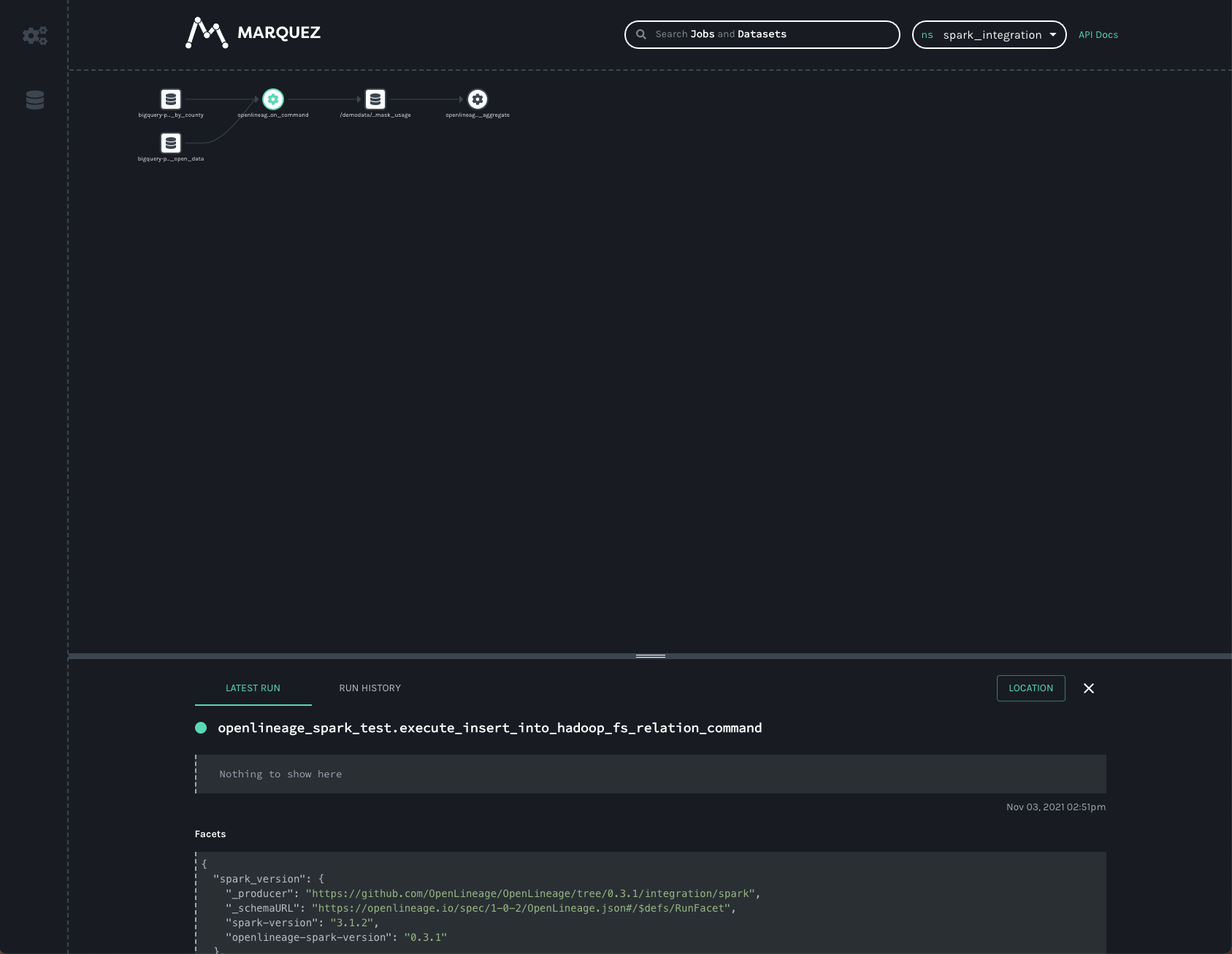This screenshot has width=1232, height=954.
Task: Click the Location button
Action: [1030, 688]
